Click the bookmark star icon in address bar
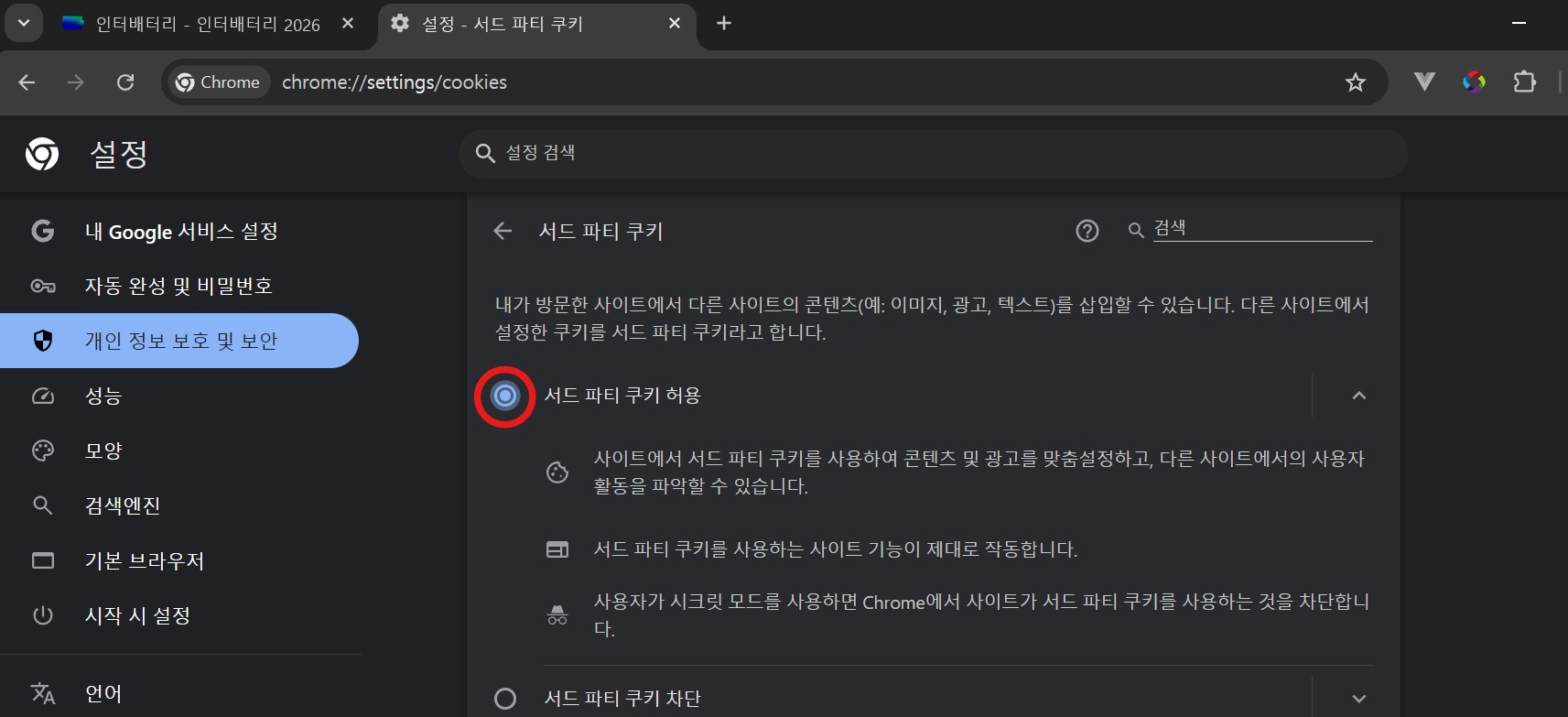 coord(1355,82)
